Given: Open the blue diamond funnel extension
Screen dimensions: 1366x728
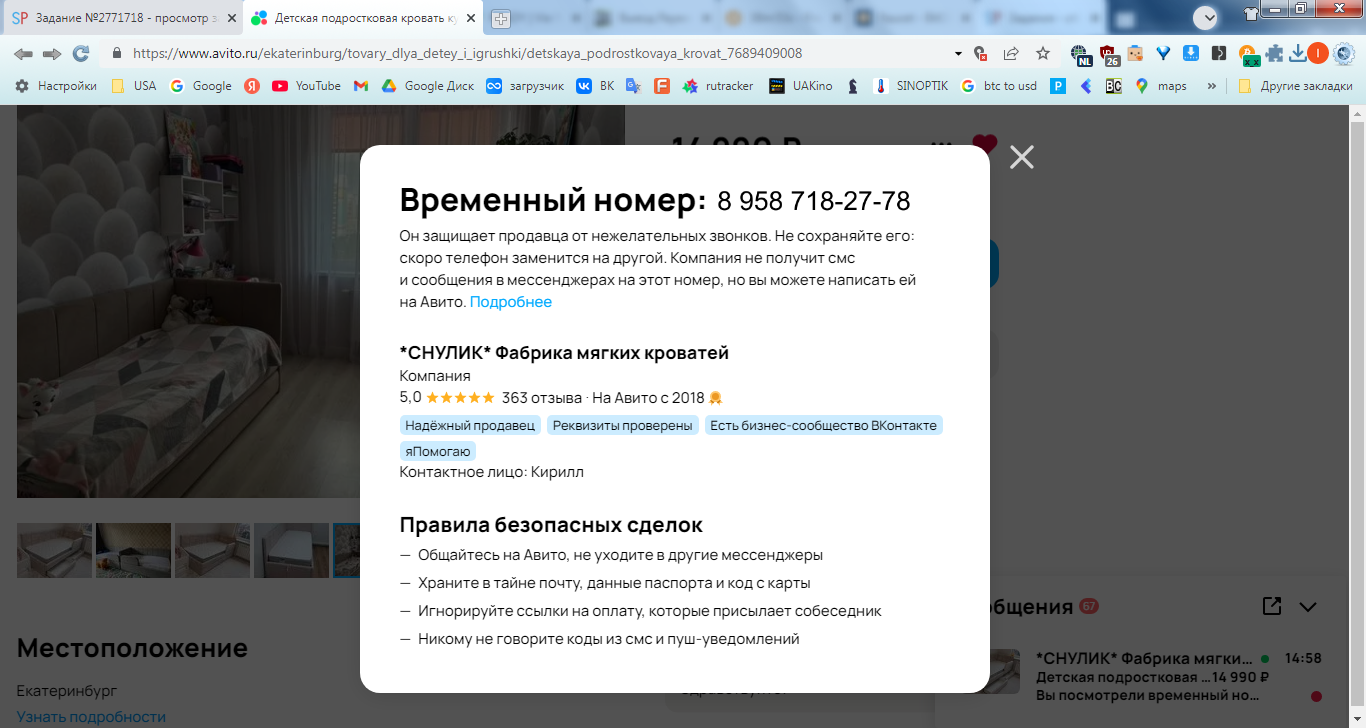Looking at the screenshot, I should [x=1163, y=53].
